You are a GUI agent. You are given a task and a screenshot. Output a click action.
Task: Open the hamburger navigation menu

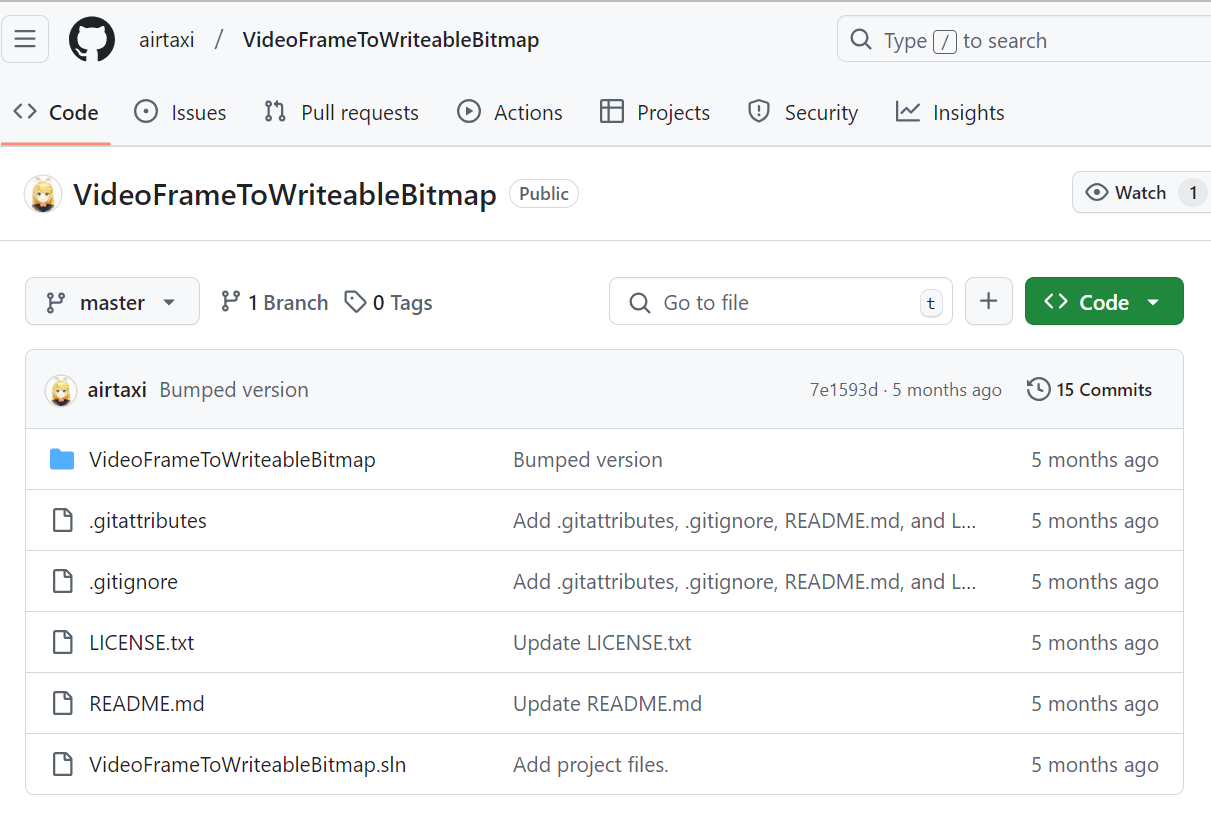click(25, 40)
